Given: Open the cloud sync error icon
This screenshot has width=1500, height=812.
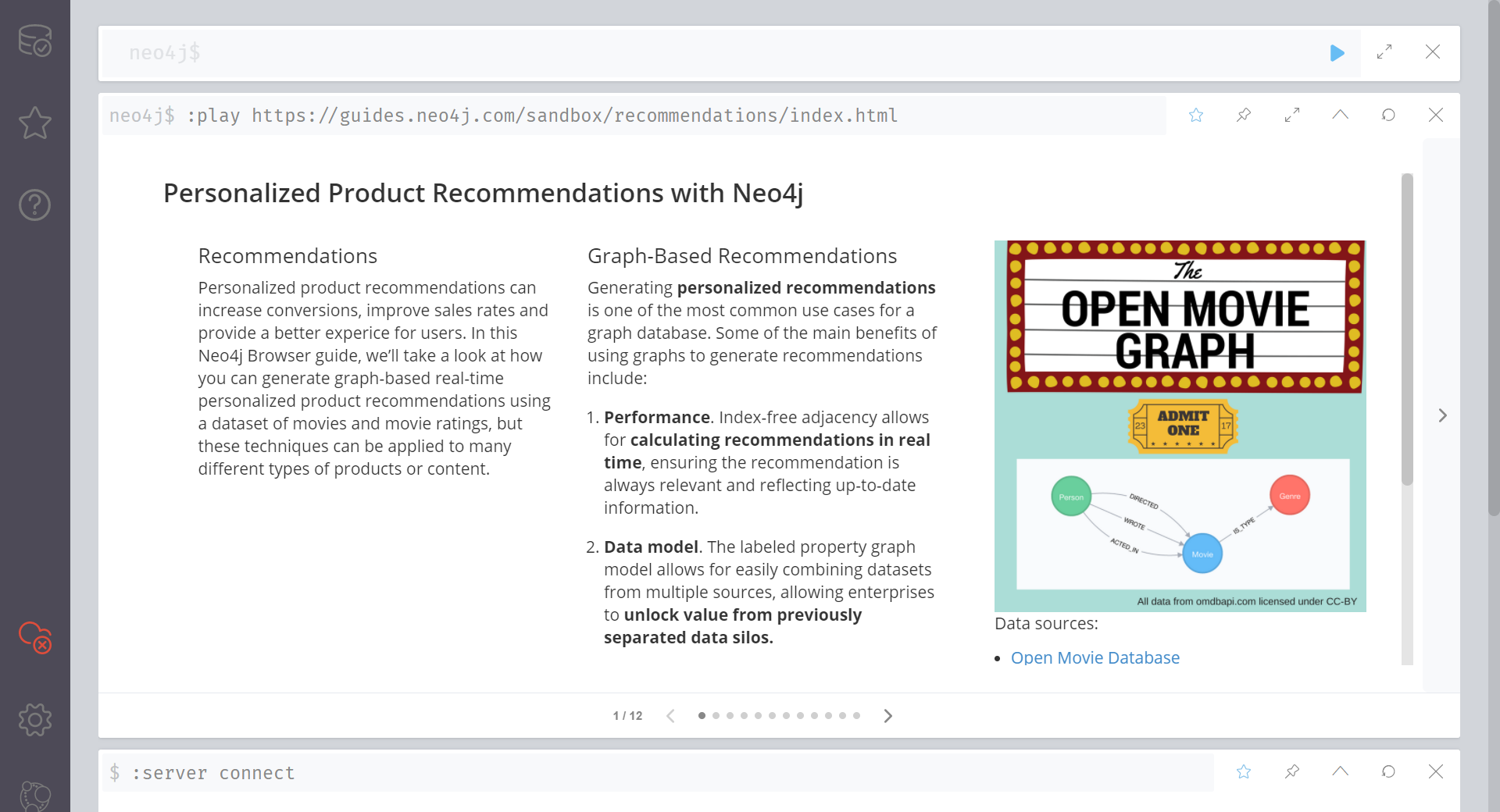Looking at the screenshot, I should [34, 637].
